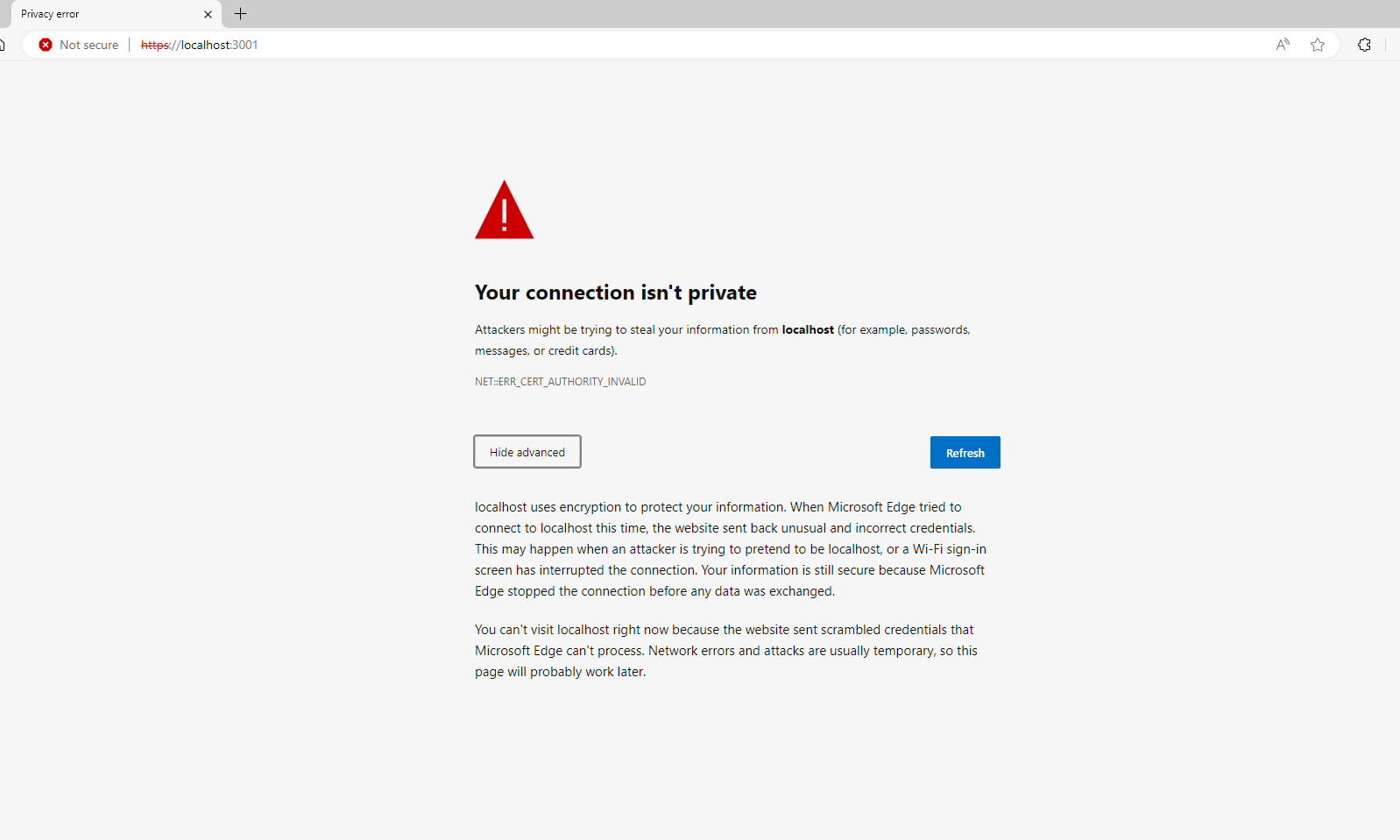The width and height of the screenshot is (1400, 840).
Task: Click the Home icon left of address bar
Action: click(3, 45)
